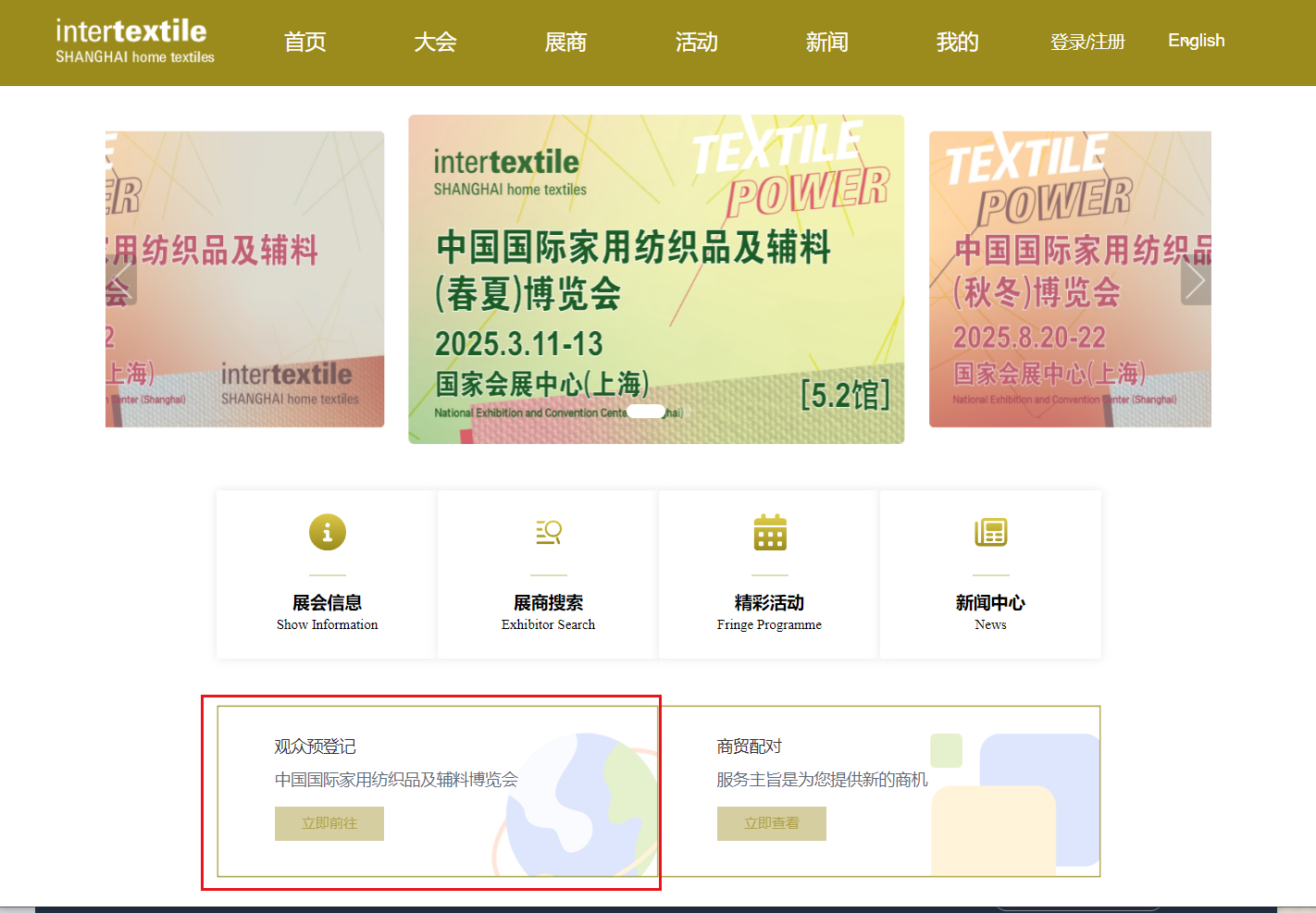Open the 新闻 navigation item
This screenshot has width=1316, height=913.
[x=826, y=42]
